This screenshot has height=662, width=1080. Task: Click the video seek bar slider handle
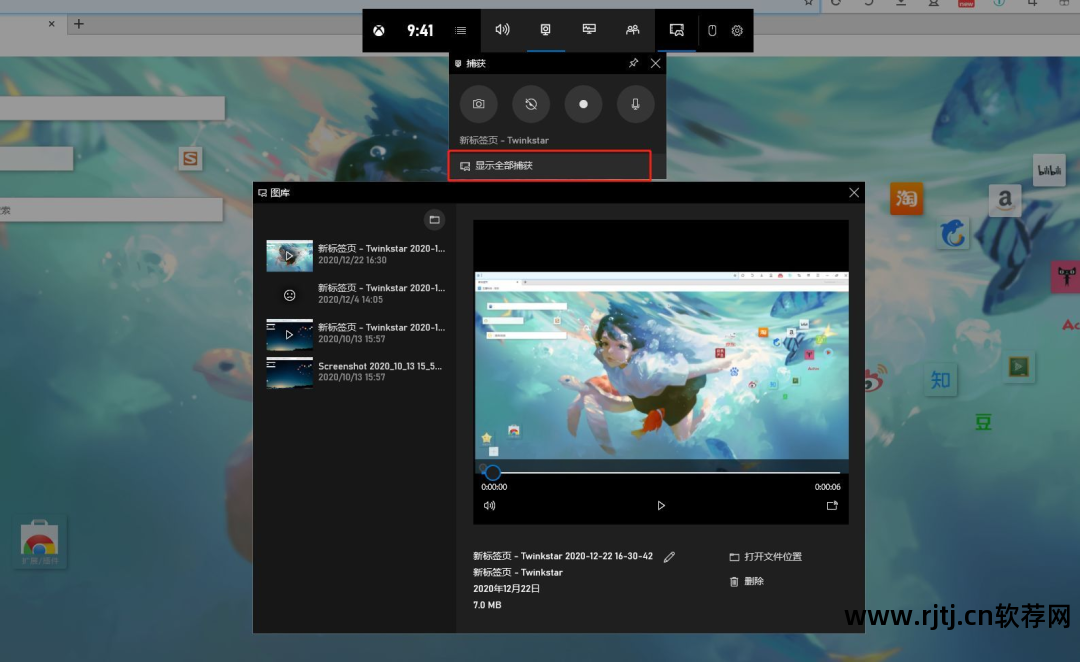click(x=492, y=472)
